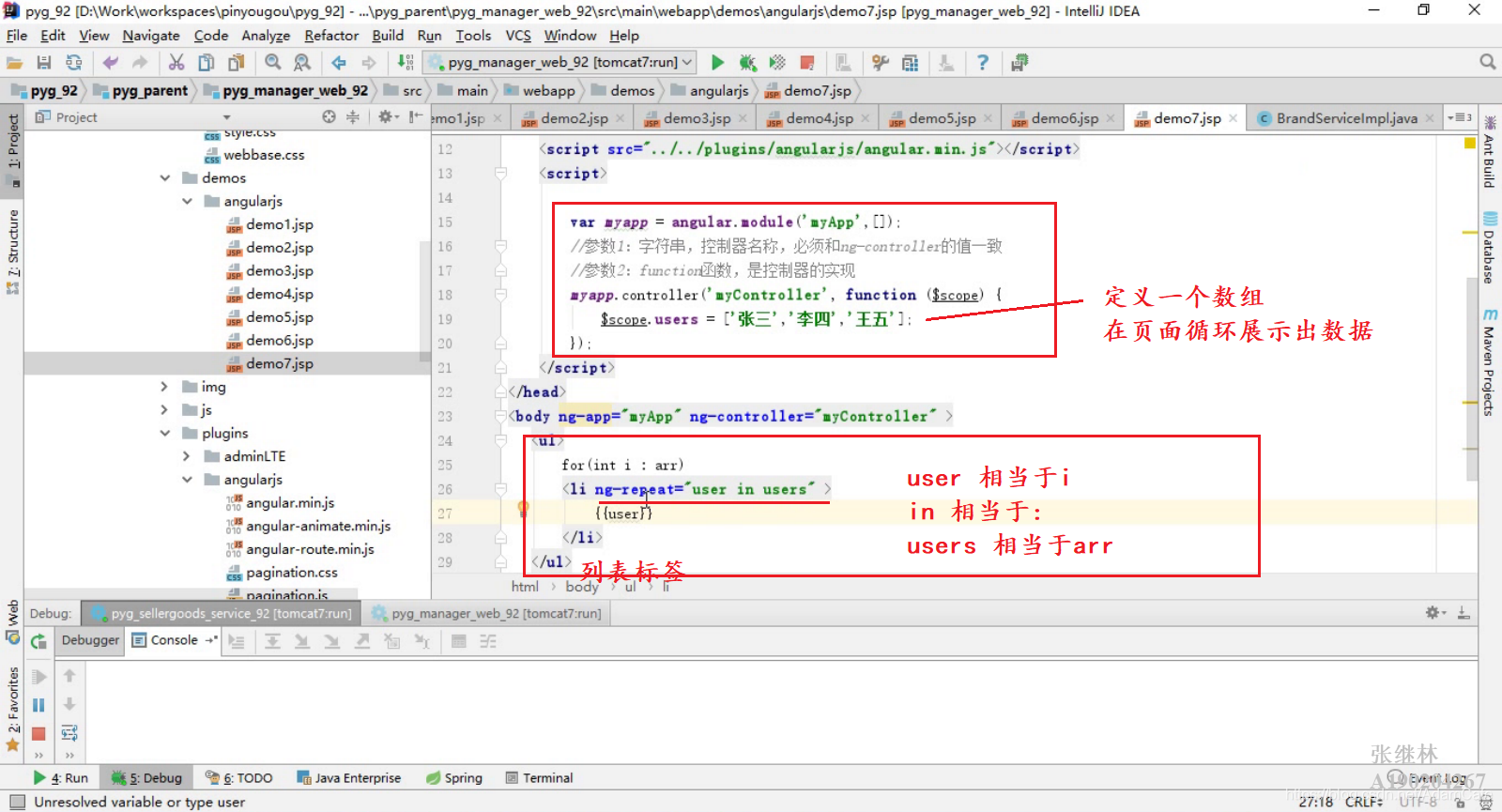Select demo4.jsp in the project tree

280,294
